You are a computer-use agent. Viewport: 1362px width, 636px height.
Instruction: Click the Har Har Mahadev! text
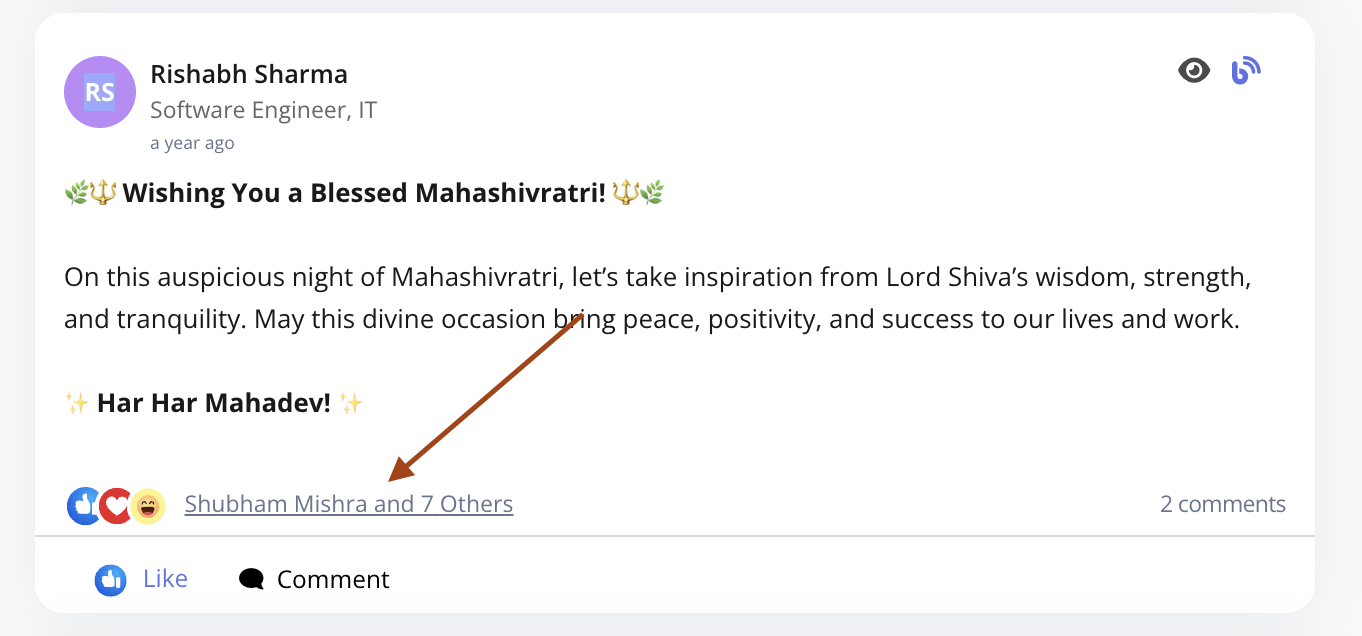213,403
